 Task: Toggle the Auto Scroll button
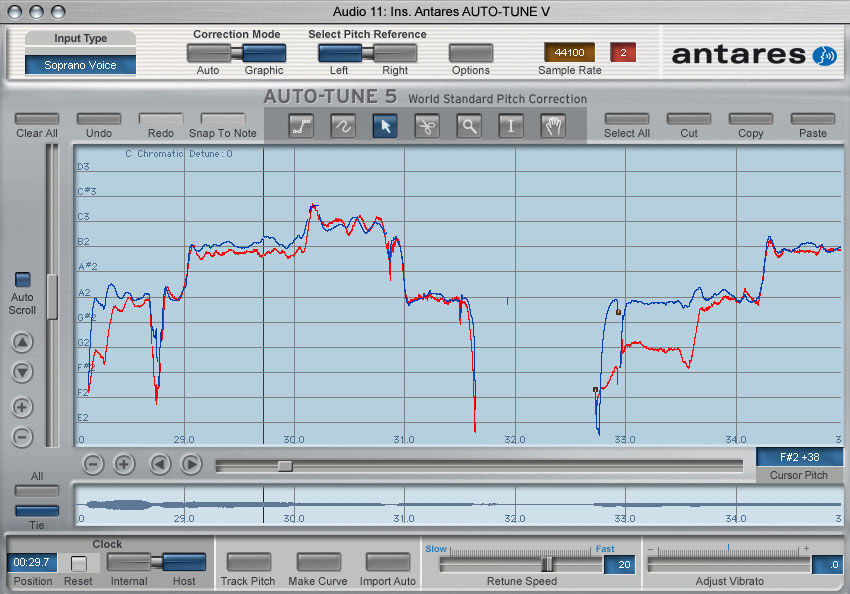pos(22,280)
